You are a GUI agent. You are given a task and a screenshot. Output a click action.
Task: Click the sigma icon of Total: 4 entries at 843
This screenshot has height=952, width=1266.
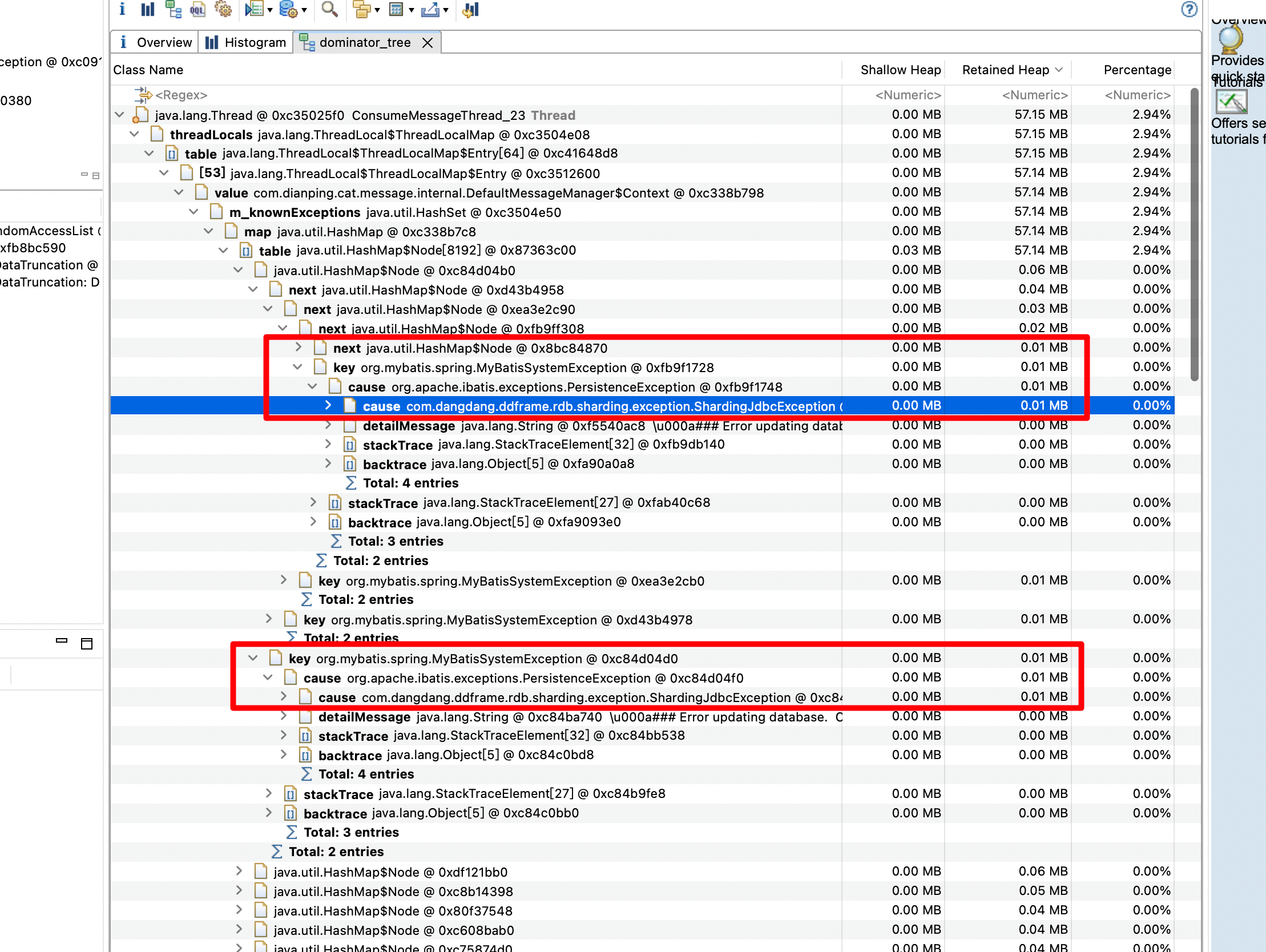(x=350, y=483)
